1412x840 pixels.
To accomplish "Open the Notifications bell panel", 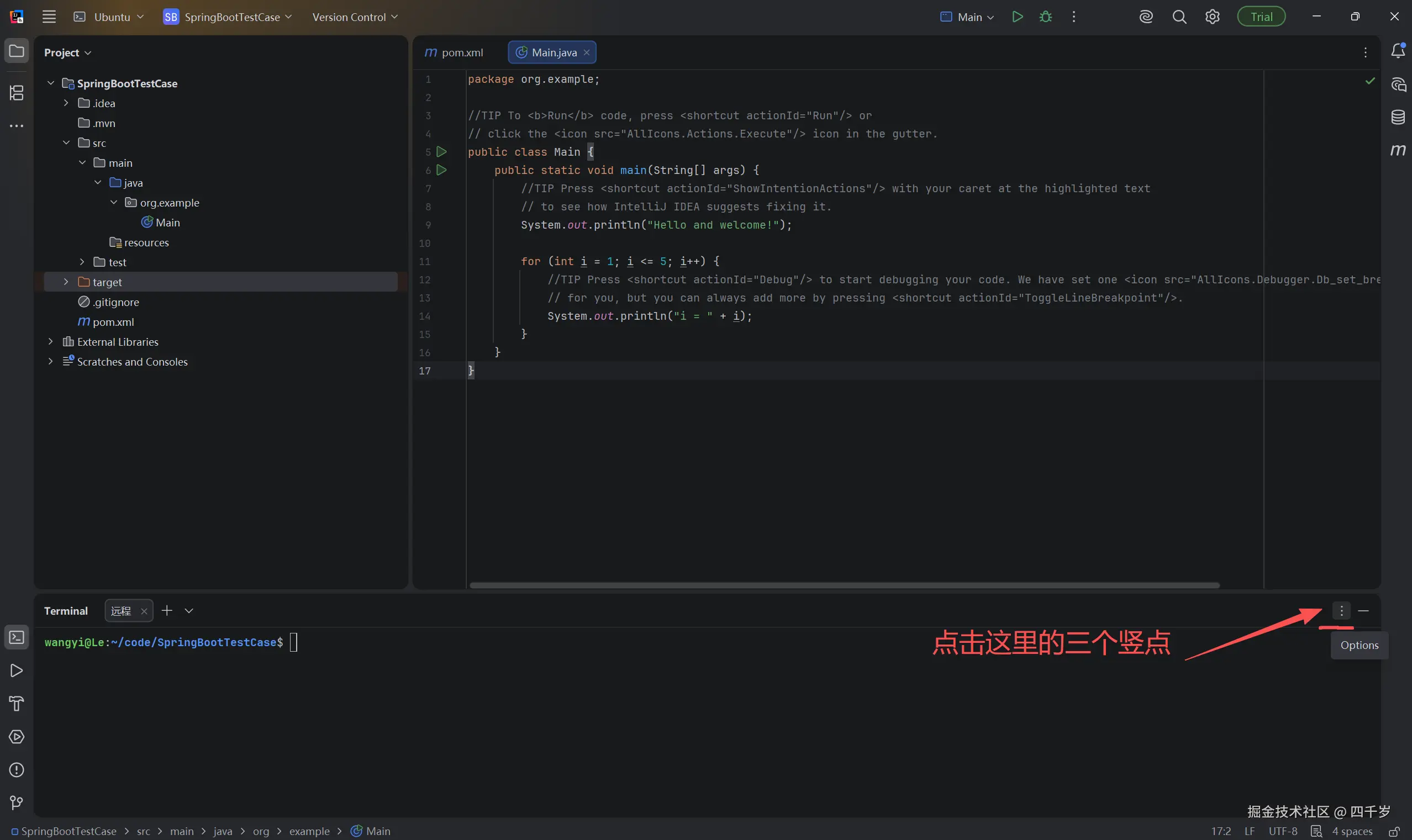I will pyautogui.click(x=1398, y=51).
